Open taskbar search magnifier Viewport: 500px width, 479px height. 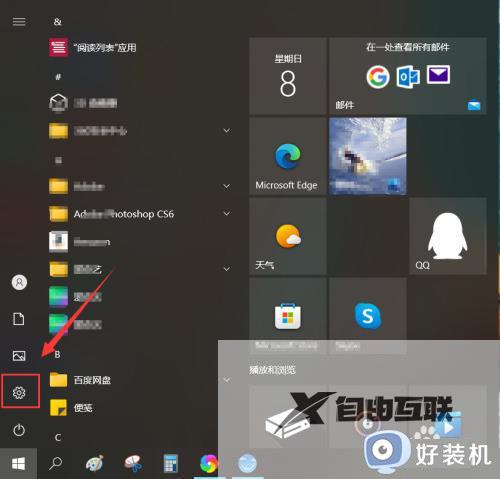pos(55,463)
